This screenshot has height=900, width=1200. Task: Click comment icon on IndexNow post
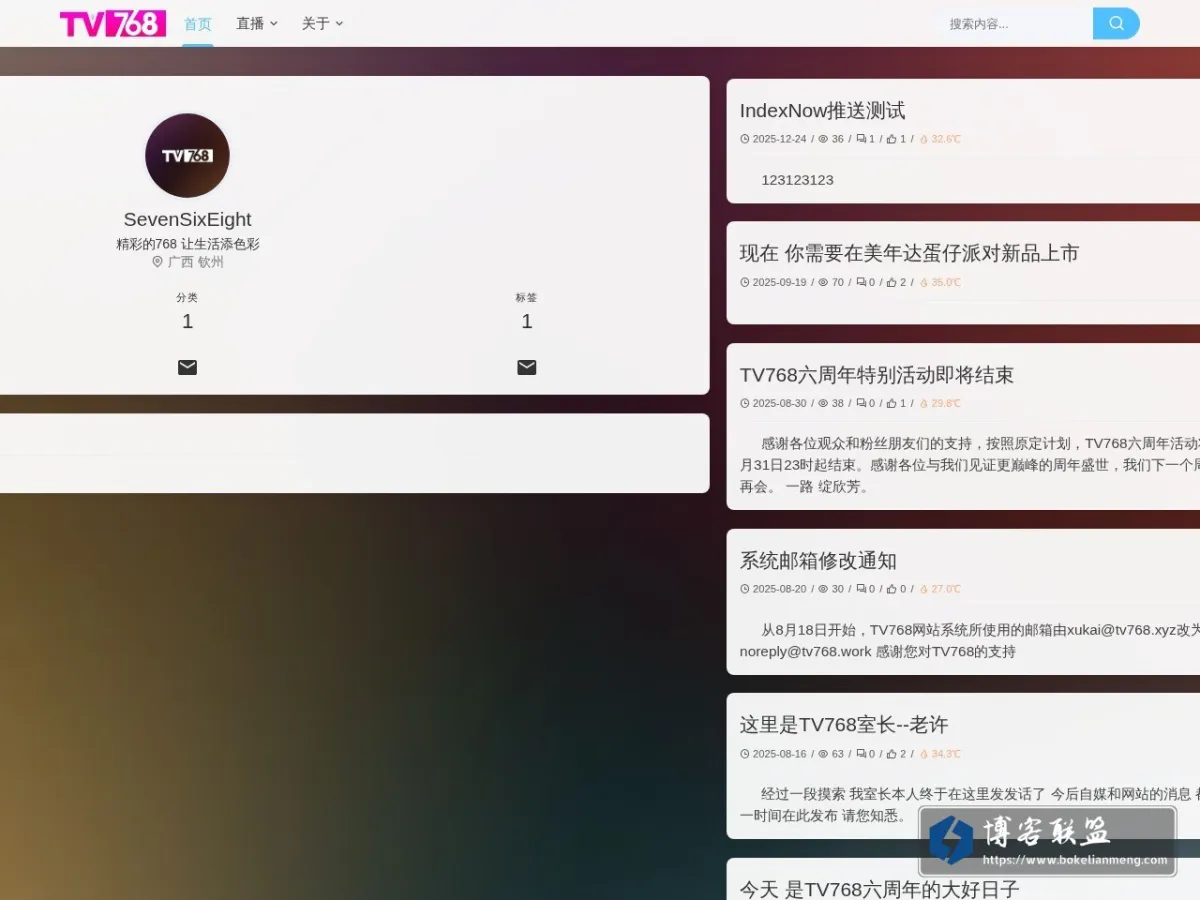(x=861, y=139)
